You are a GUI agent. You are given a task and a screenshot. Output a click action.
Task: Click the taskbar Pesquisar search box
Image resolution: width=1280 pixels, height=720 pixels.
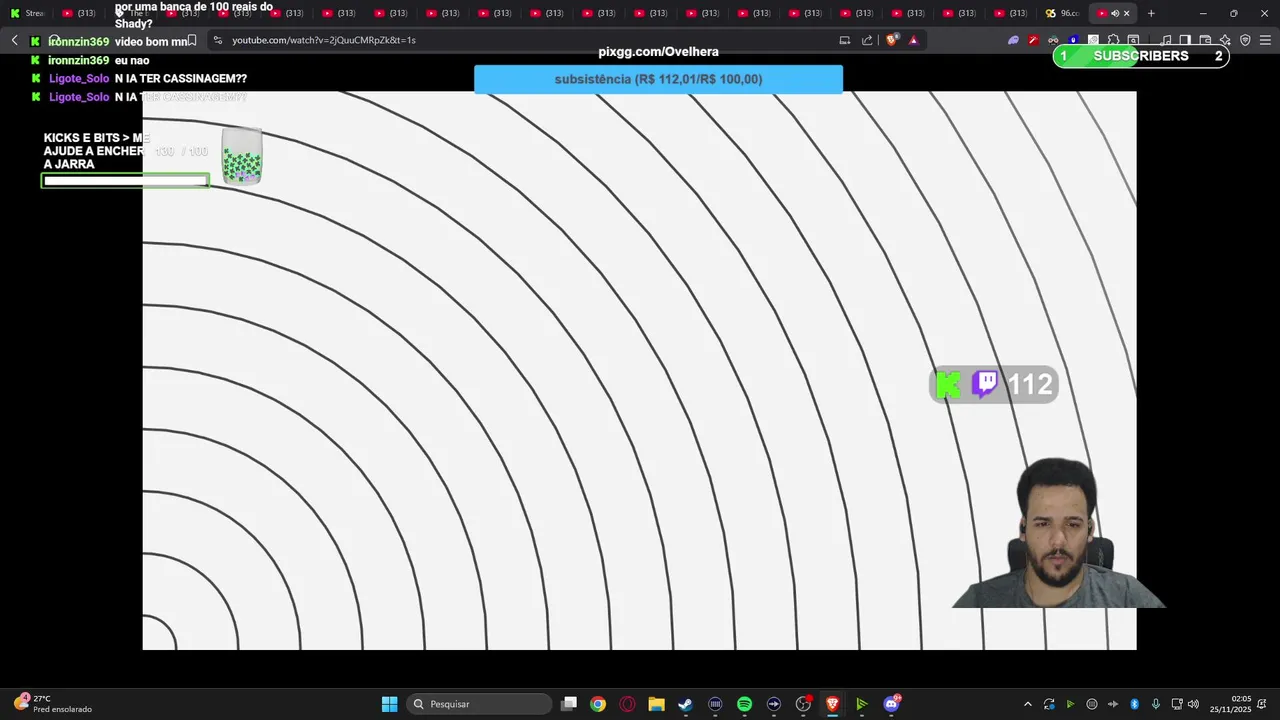coord(480,704)
